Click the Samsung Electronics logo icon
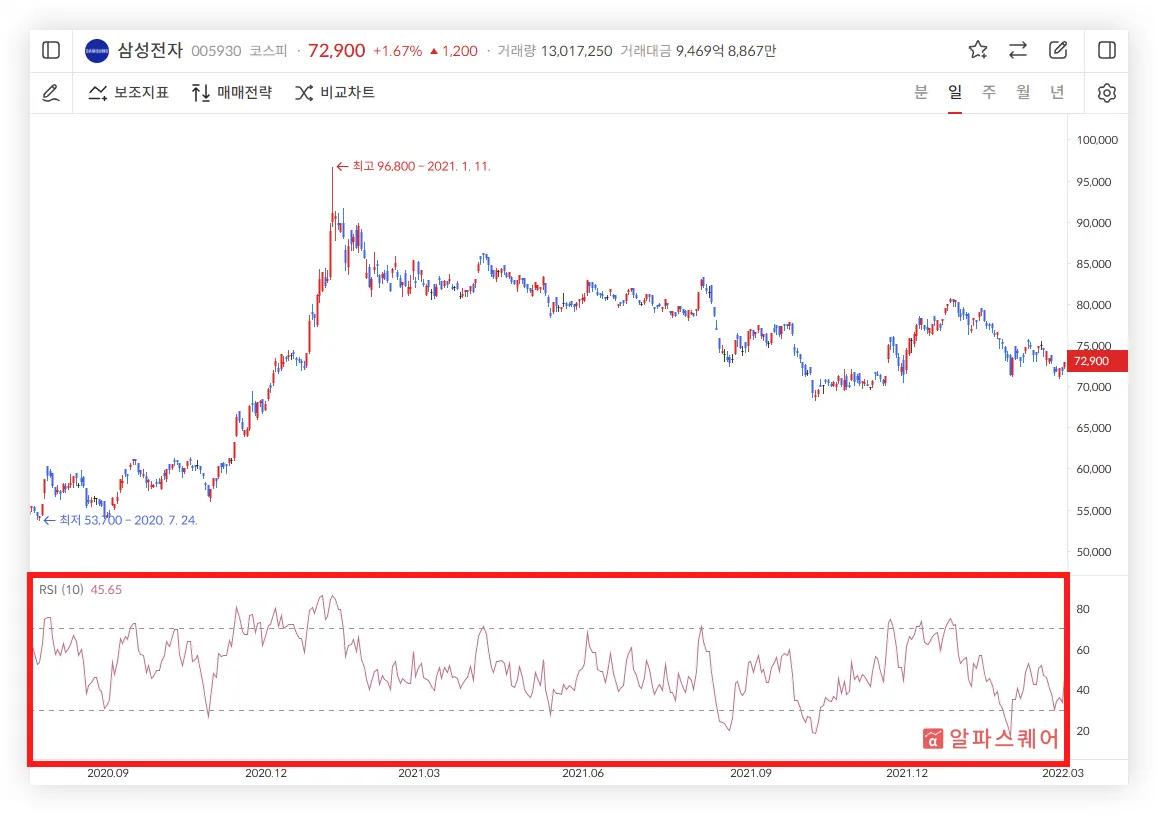Image resolution: width=1159 pixels, height=815 pixels. pos(97,51)
